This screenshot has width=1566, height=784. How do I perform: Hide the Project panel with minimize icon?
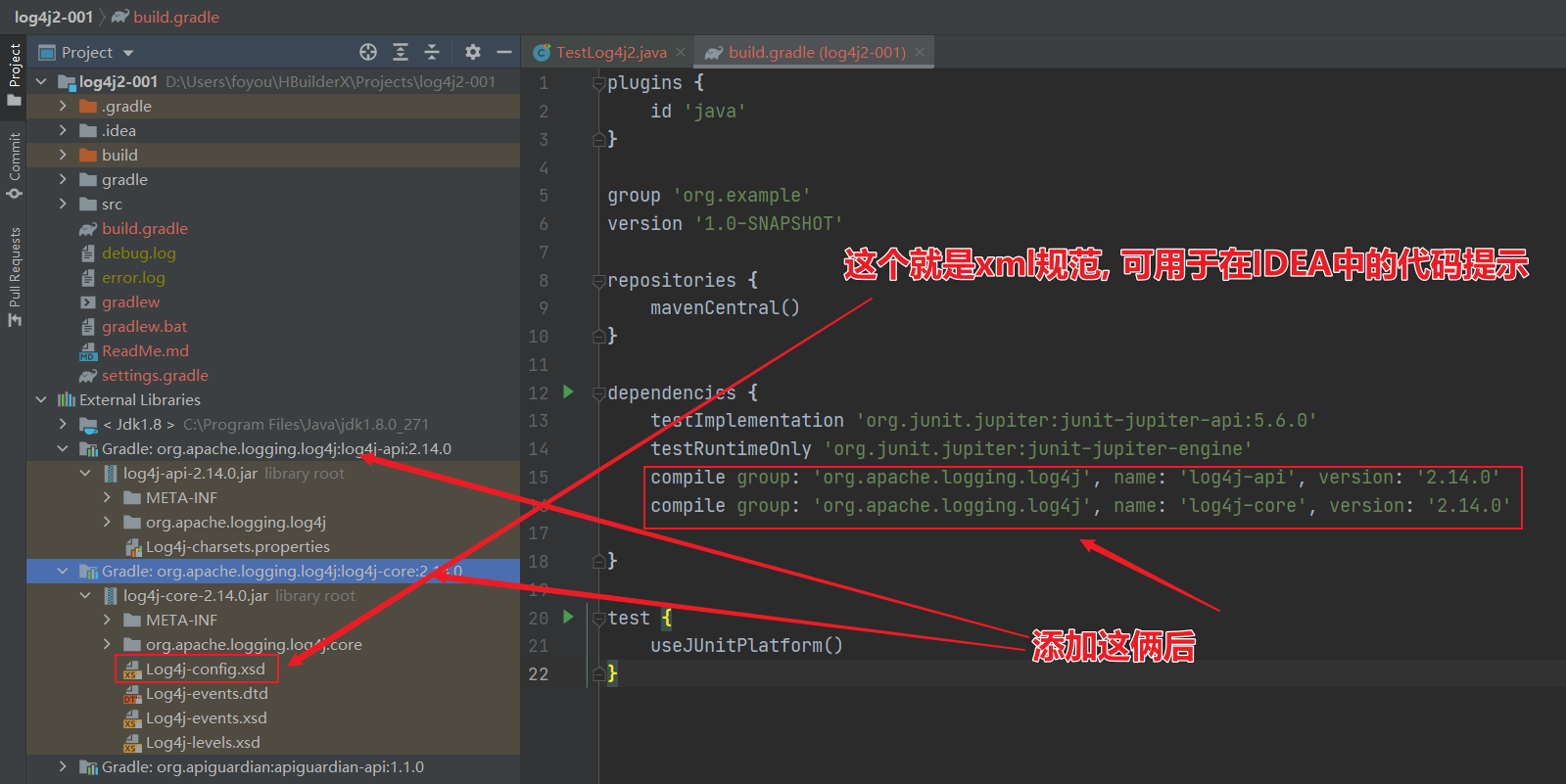click(504, 52)
